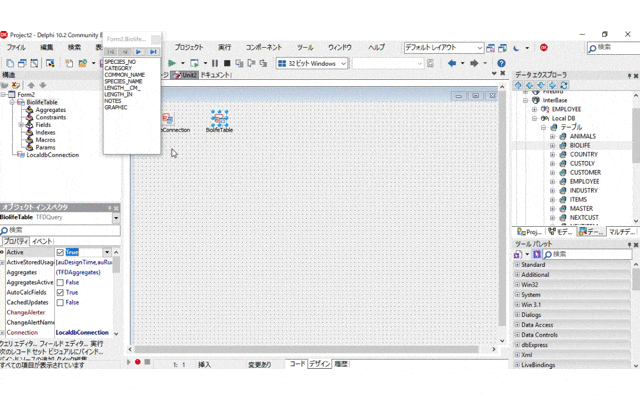Click the blue back navigation arrow
The height and width of the screenshot is (400, 640).
pos(452,63)
